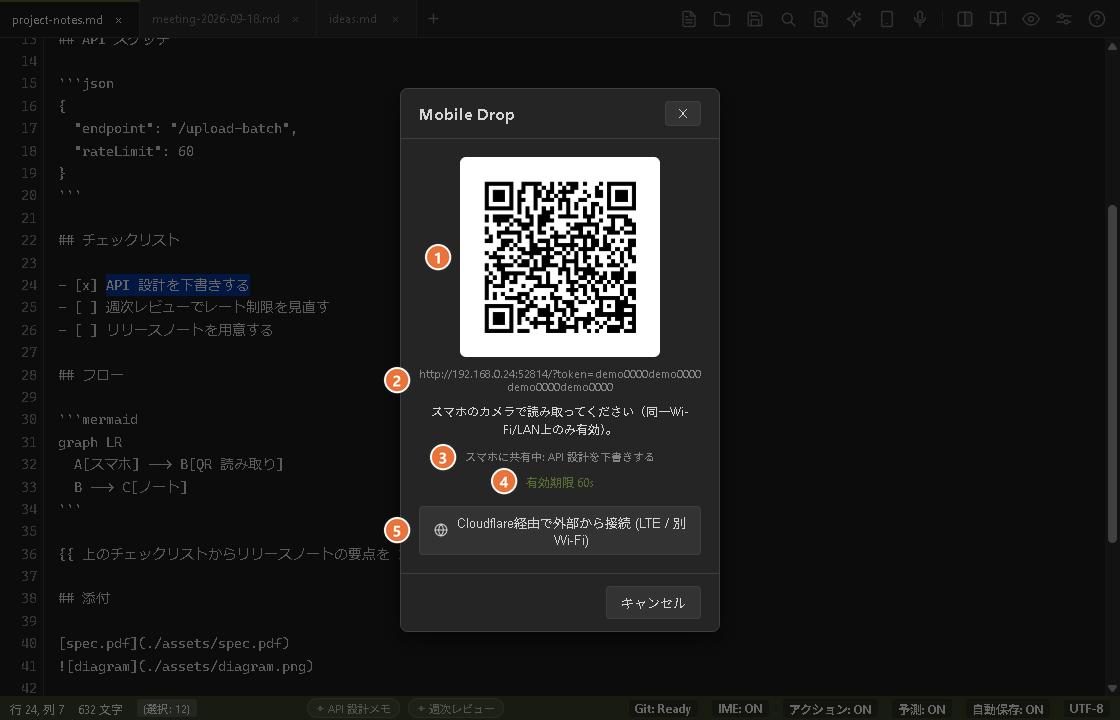Click the help question mark icon

coord(1097,19)
